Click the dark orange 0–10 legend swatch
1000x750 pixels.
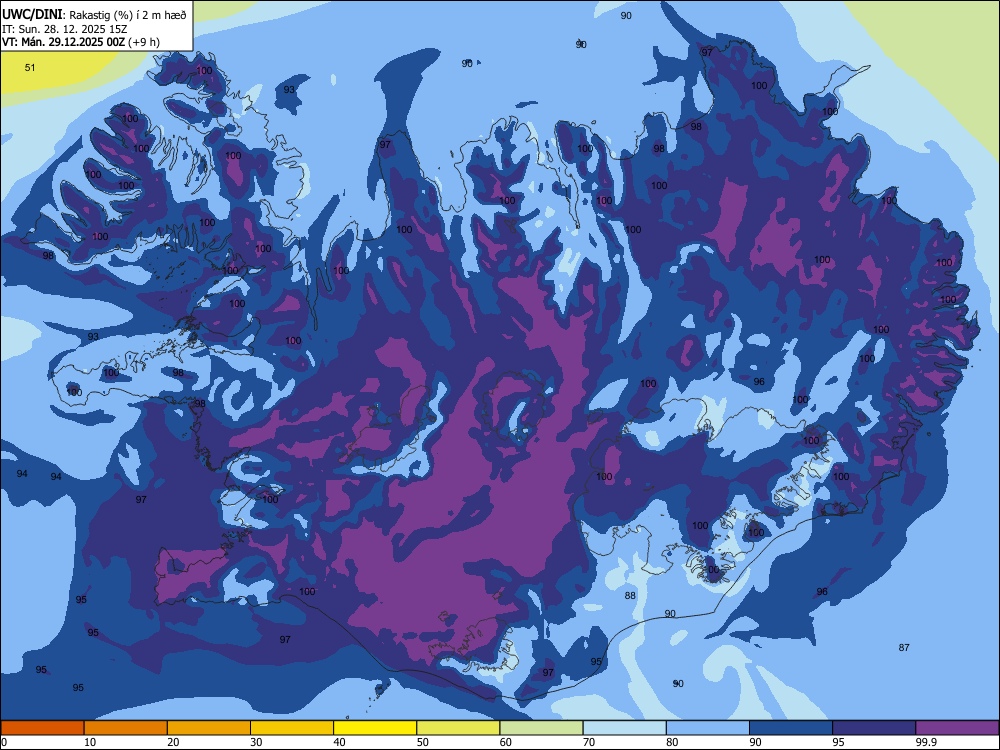[42, 728]
